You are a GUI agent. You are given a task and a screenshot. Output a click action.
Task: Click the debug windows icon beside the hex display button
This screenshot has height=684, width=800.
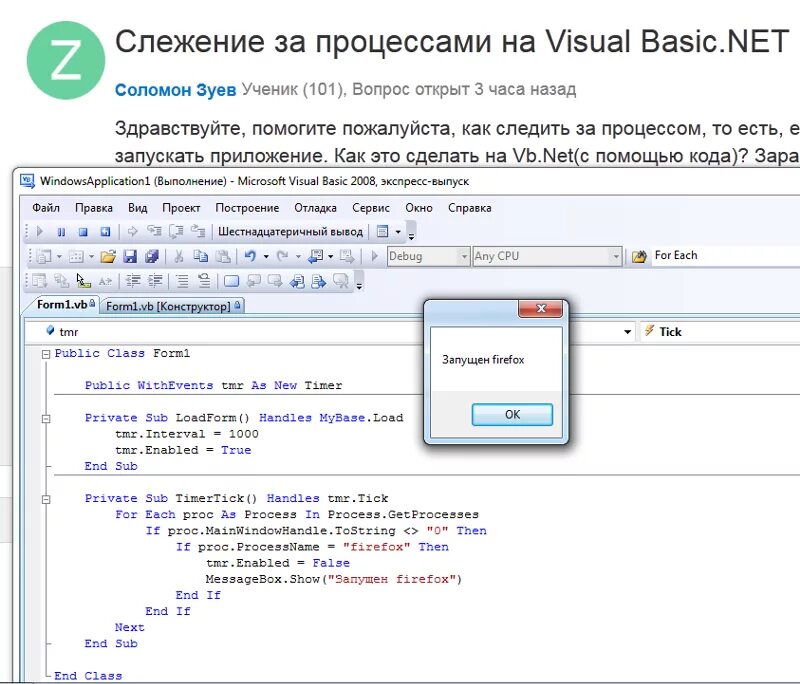click(382, 232)
